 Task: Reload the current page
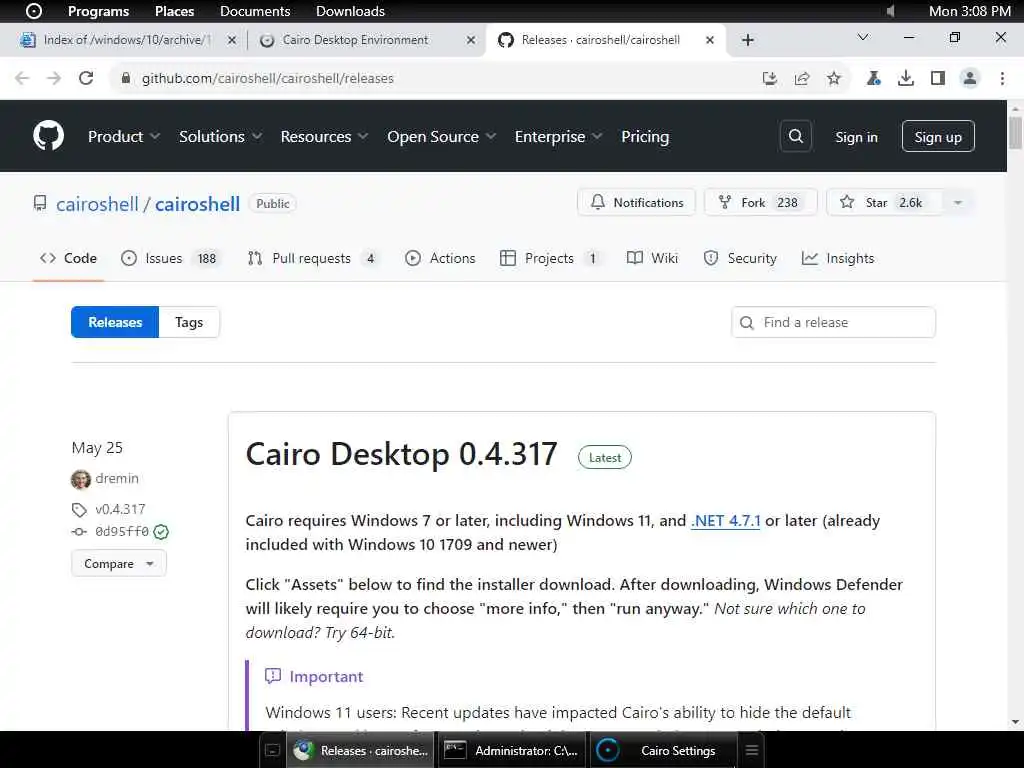click(x=86, y=78)
